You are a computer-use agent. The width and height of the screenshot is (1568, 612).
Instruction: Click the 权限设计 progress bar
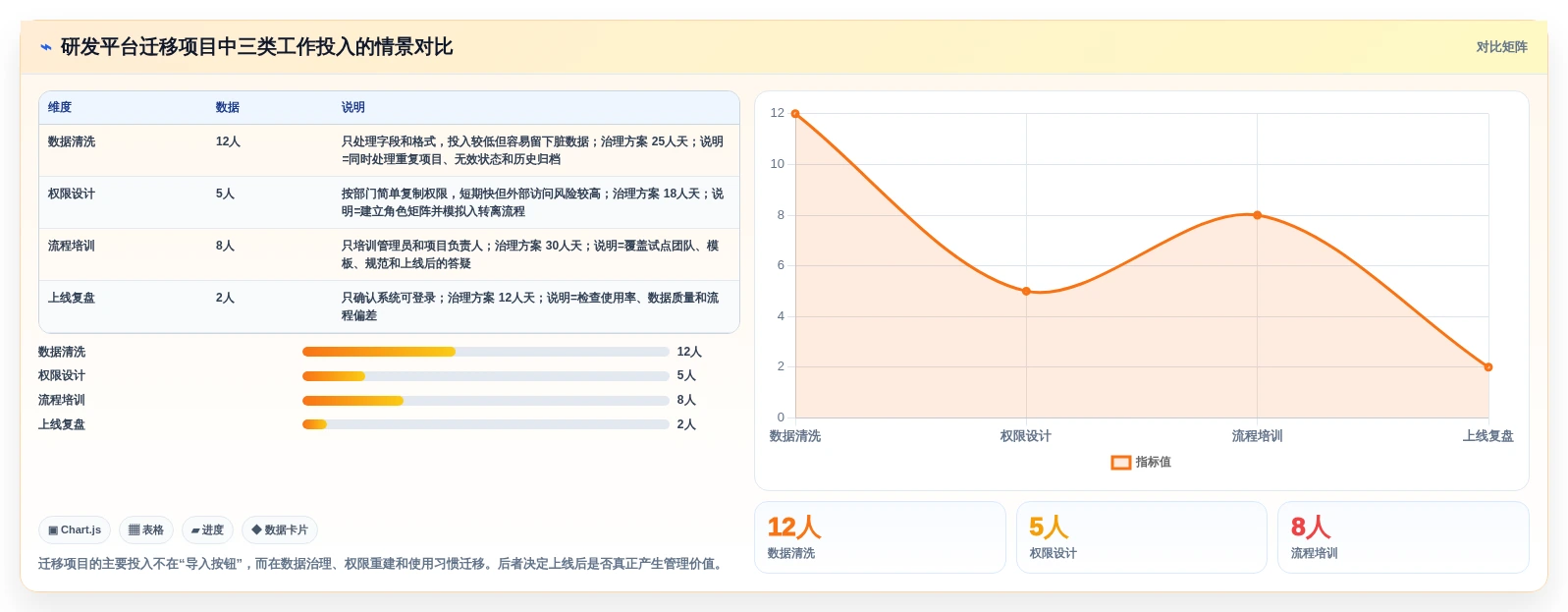(486, 376)
